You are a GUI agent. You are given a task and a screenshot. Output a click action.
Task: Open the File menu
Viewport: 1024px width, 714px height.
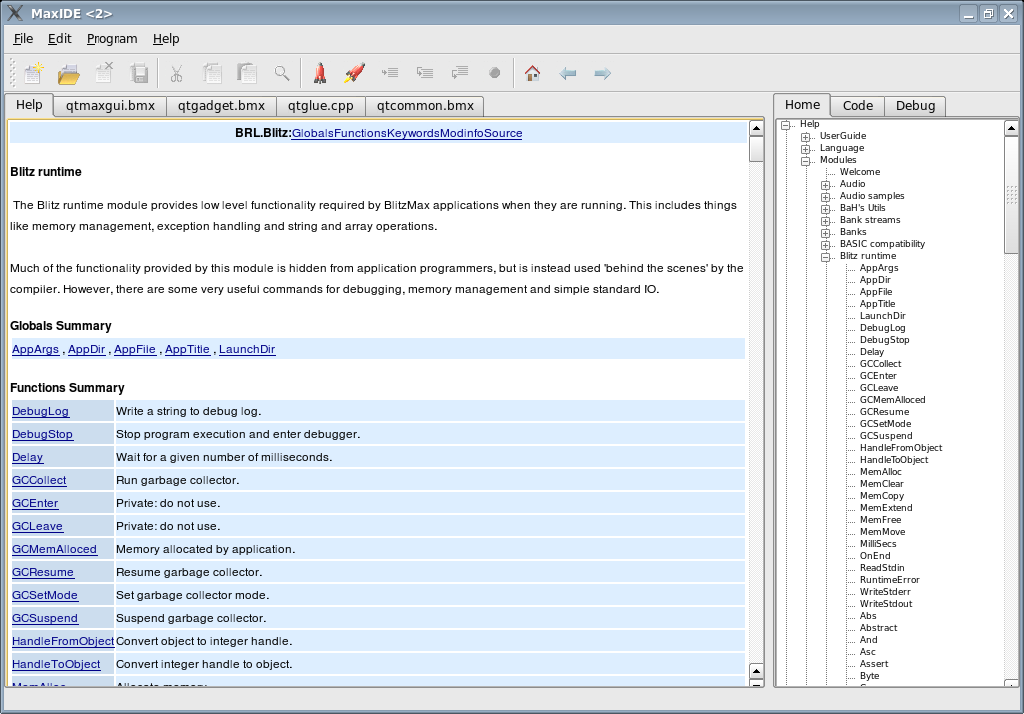point(23,39)
